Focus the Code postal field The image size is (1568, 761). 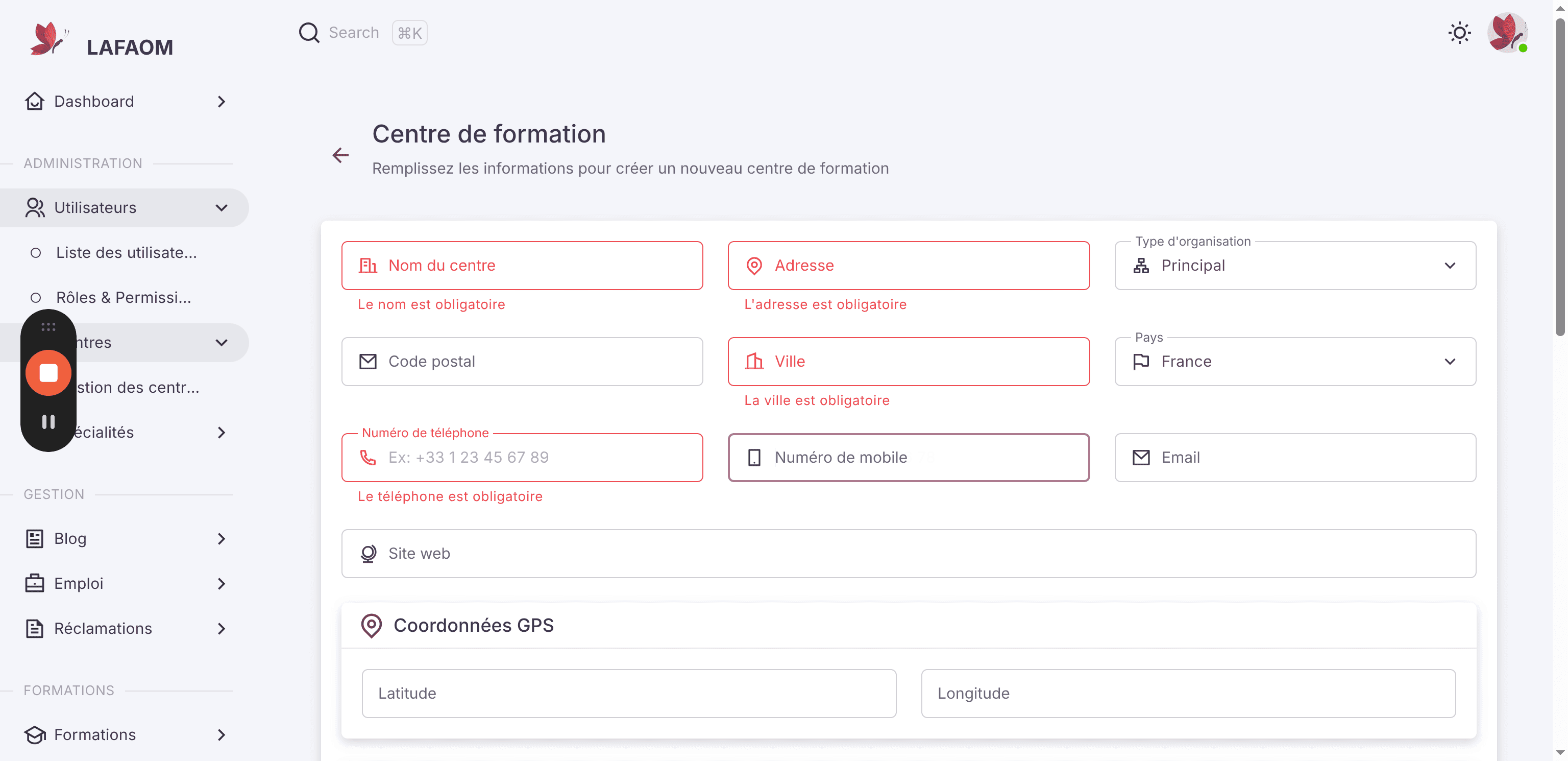[522, 362]
